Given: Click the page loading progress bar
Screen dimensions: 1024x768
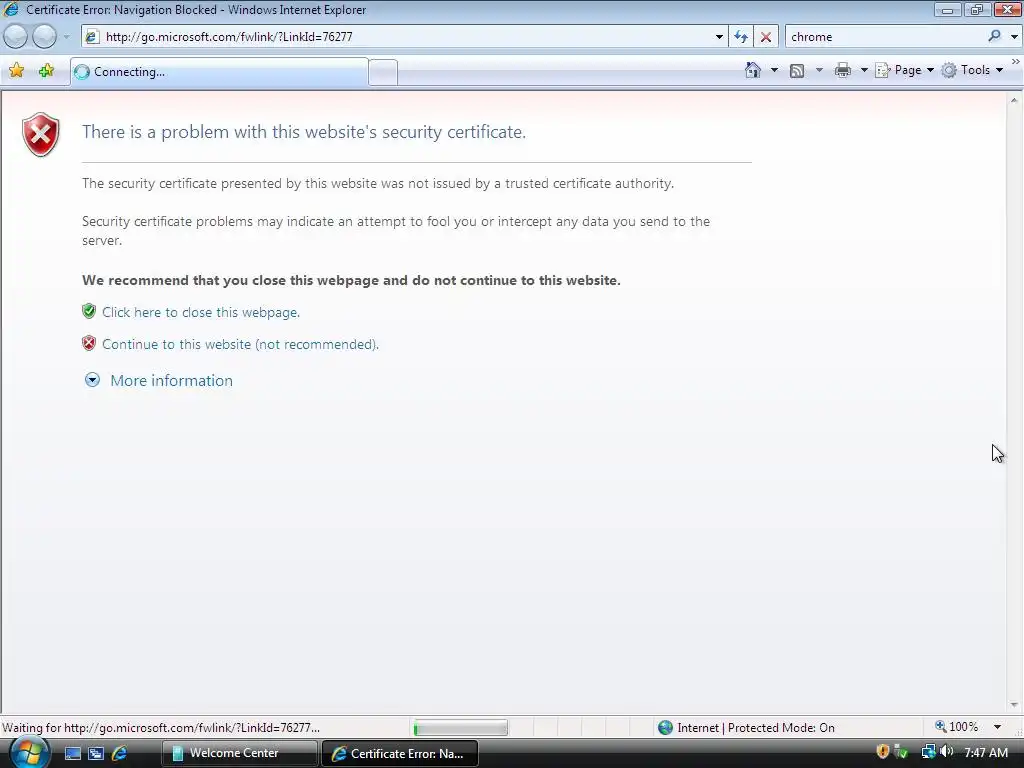Looking at the screenshot, I should (460, 727).
